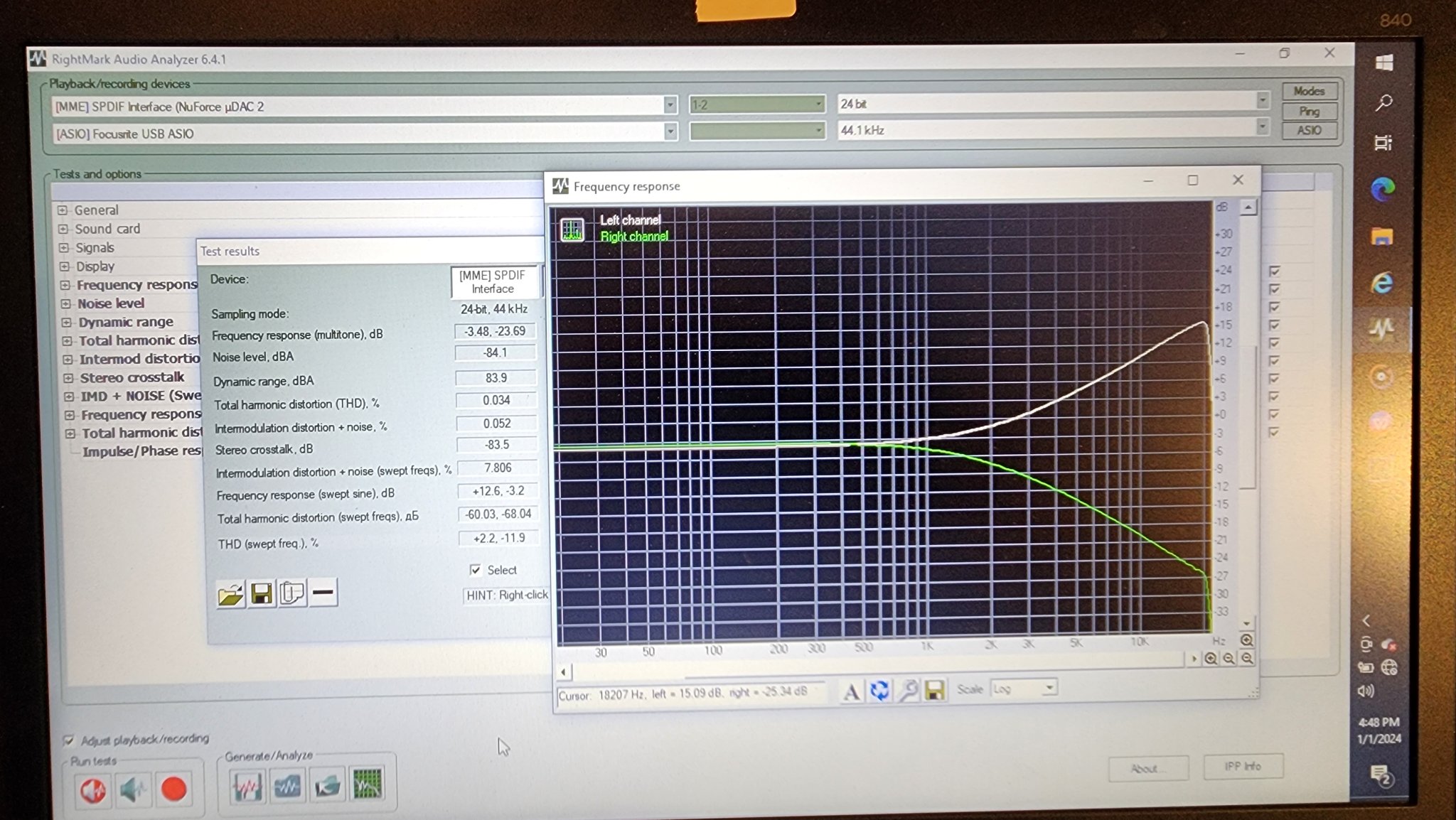Image resolution: width=1456 pixels, height=820 pixels.
Task: Click the teal speaker playback-only icon in Run tests
Action: pos(133,789)
